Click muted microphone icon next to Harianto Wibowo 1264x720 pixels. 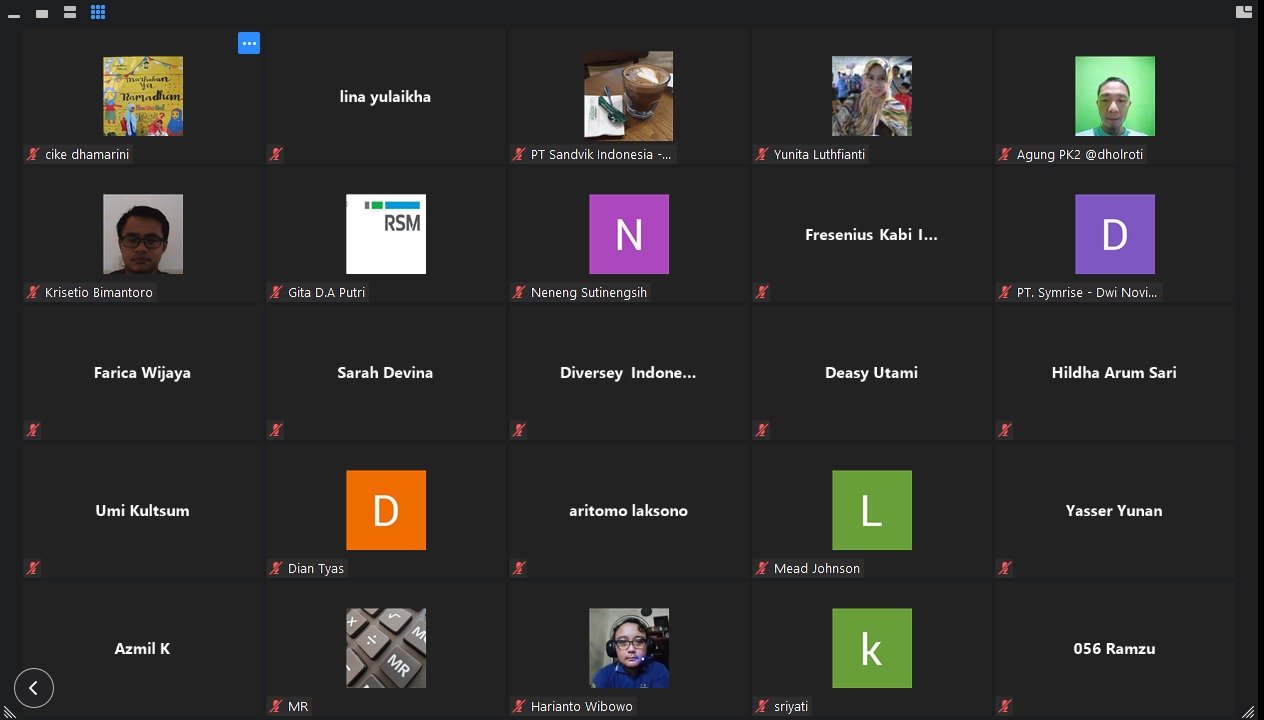(519, 707)
